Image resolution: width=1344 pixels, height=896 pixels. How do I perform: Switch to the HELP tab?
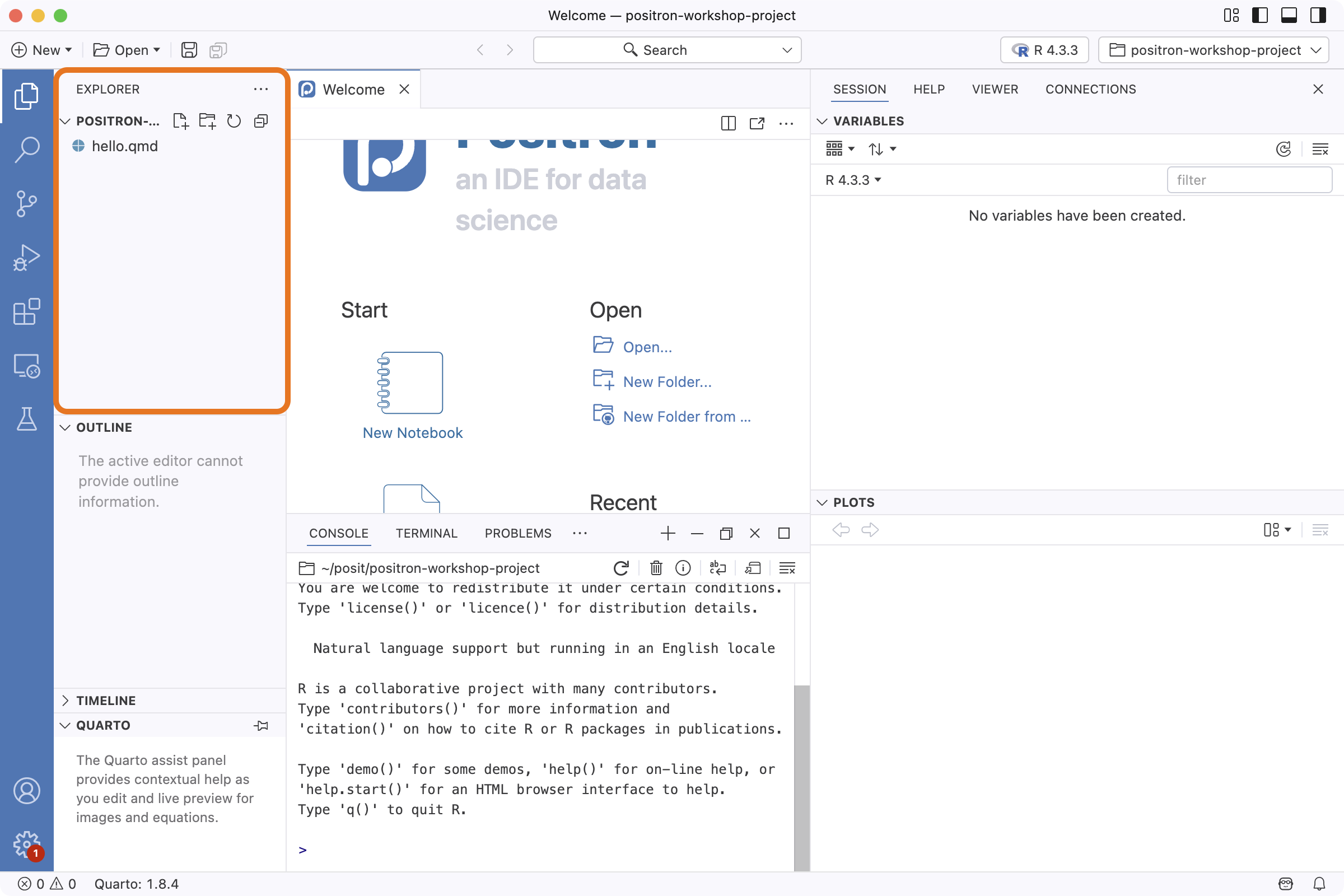(928, 89)
